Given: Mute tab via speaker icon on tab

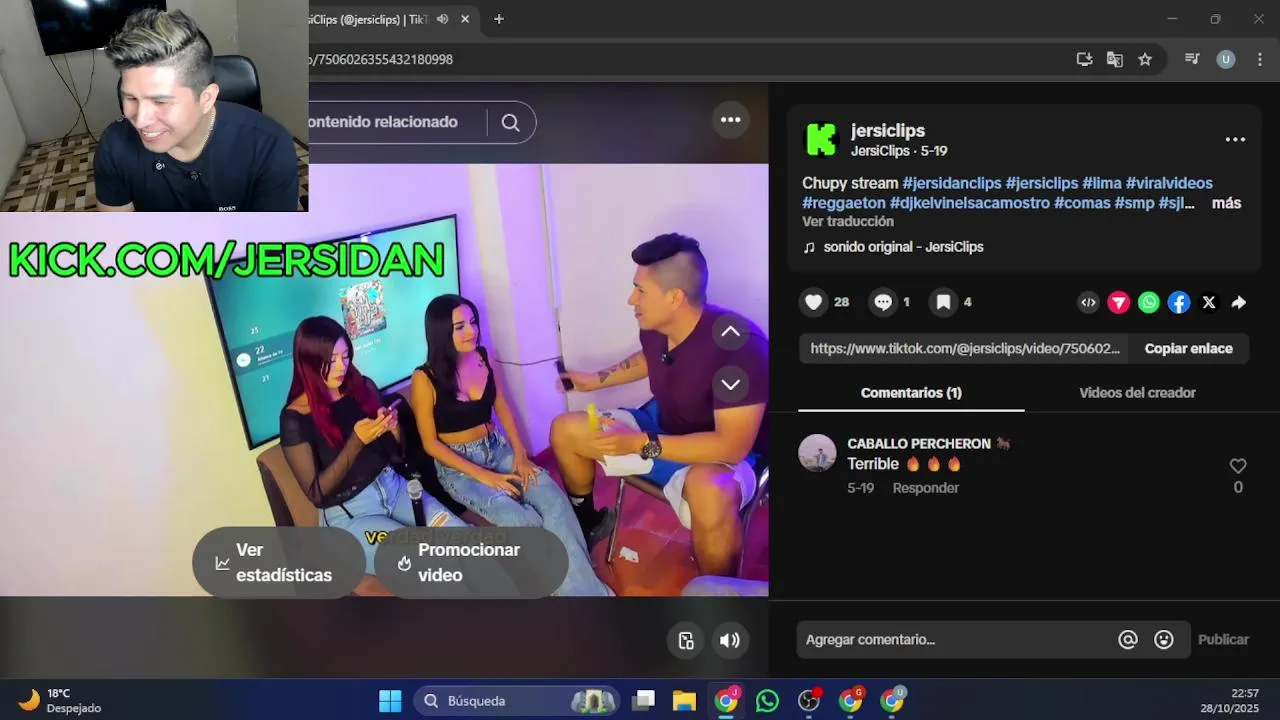Looking at the screenshot, I should pos(443,19).
